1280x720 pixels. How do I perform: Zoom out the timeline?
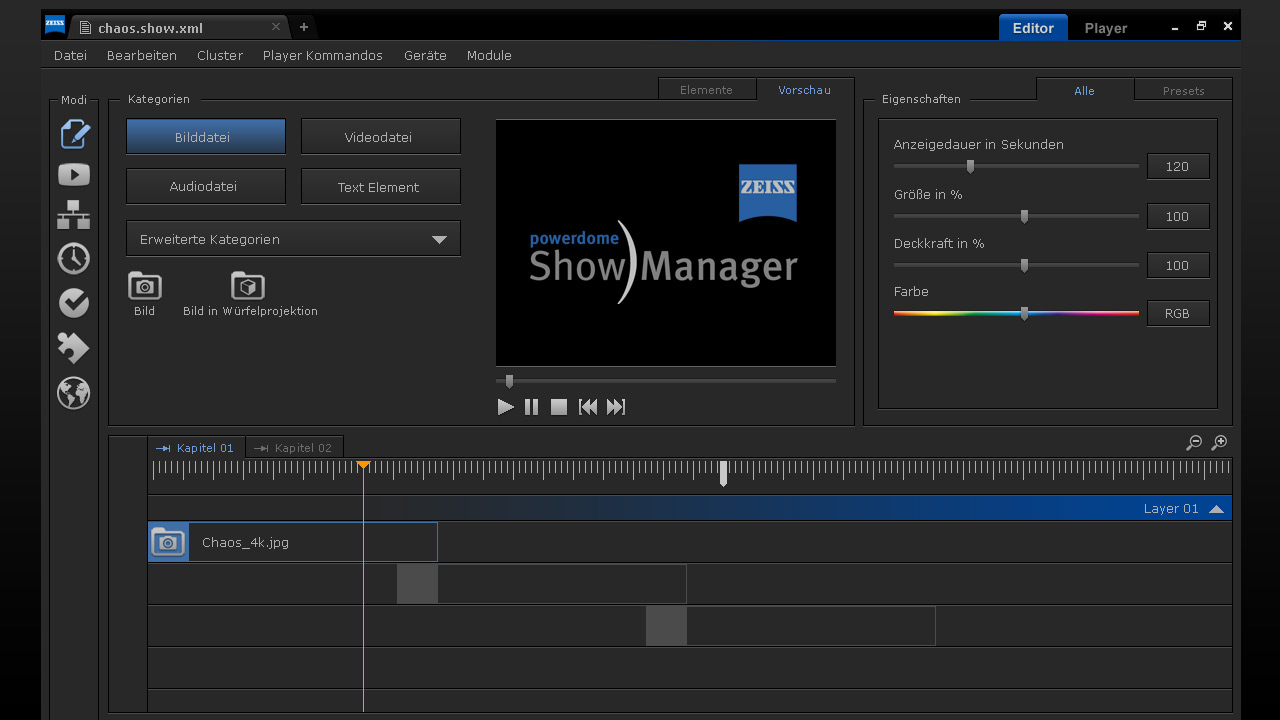pos(1193,442)
